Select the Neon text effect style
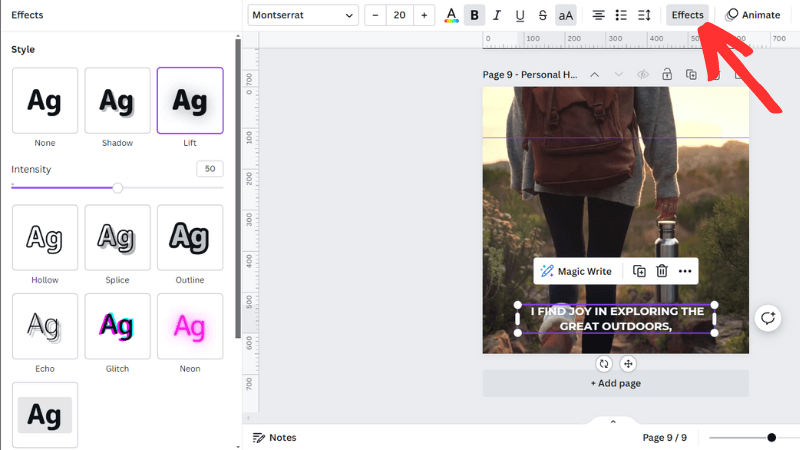The image size is (800, 450). [190, 326]
